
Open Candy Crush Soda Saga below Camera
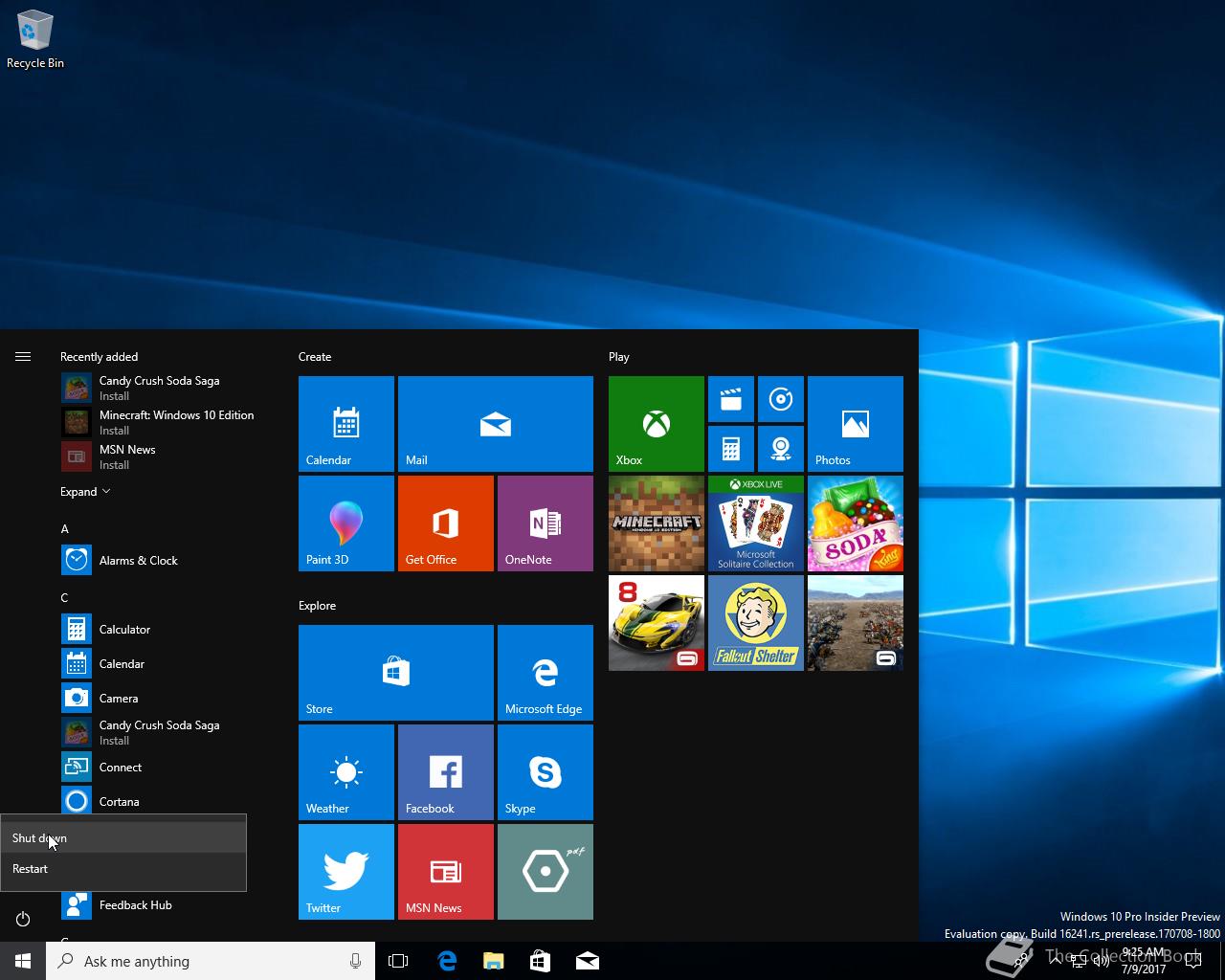point(163,732)
